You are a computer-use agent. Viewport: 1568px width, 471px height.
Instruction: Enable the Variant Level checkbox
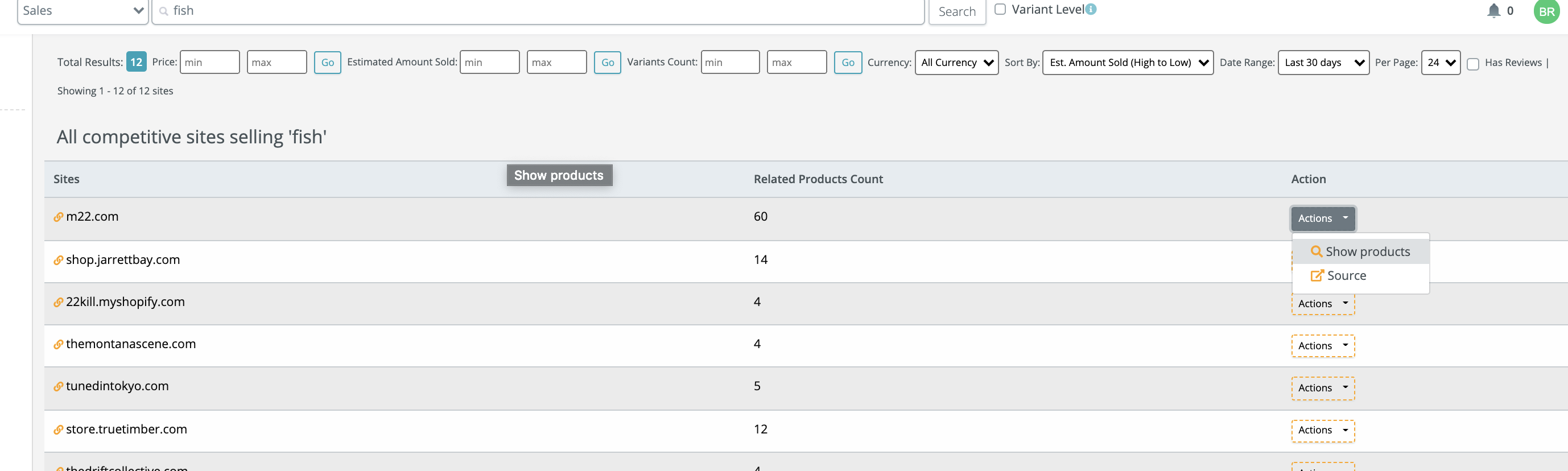pos(1000,9)
